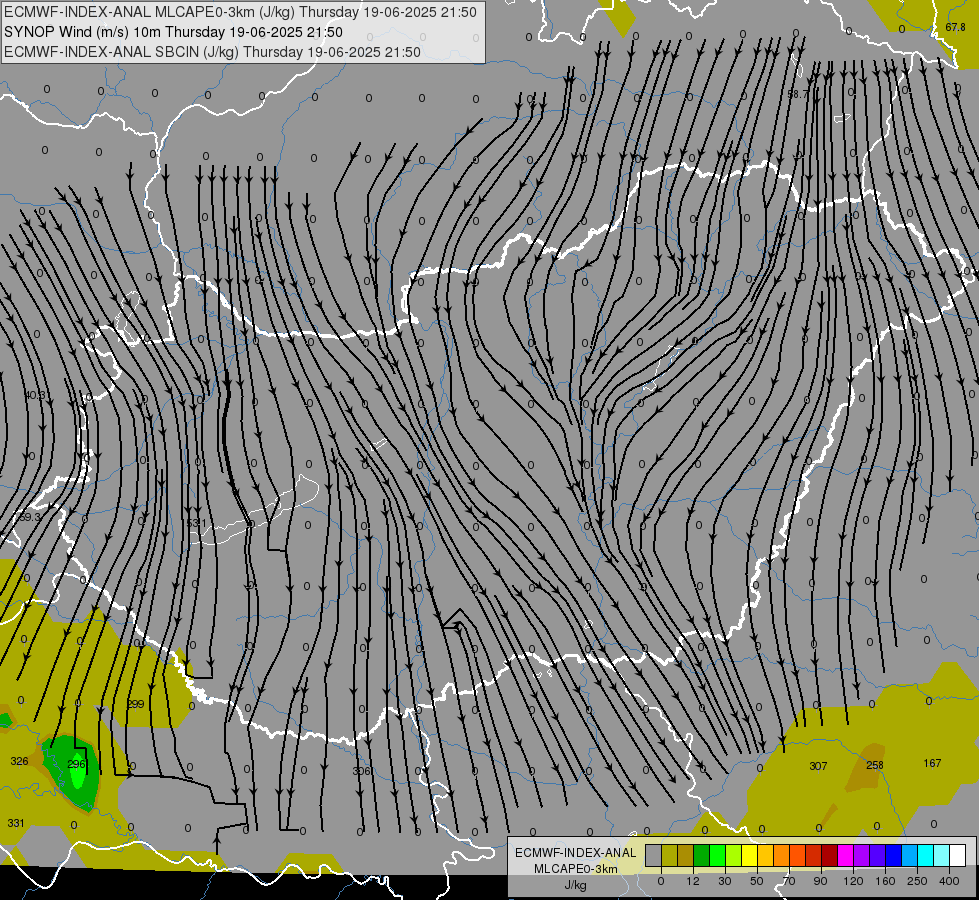Select the pure blue legend color box
Image resolution: width=979 pixels, height=900 pixels.
(x=893, y=855)
